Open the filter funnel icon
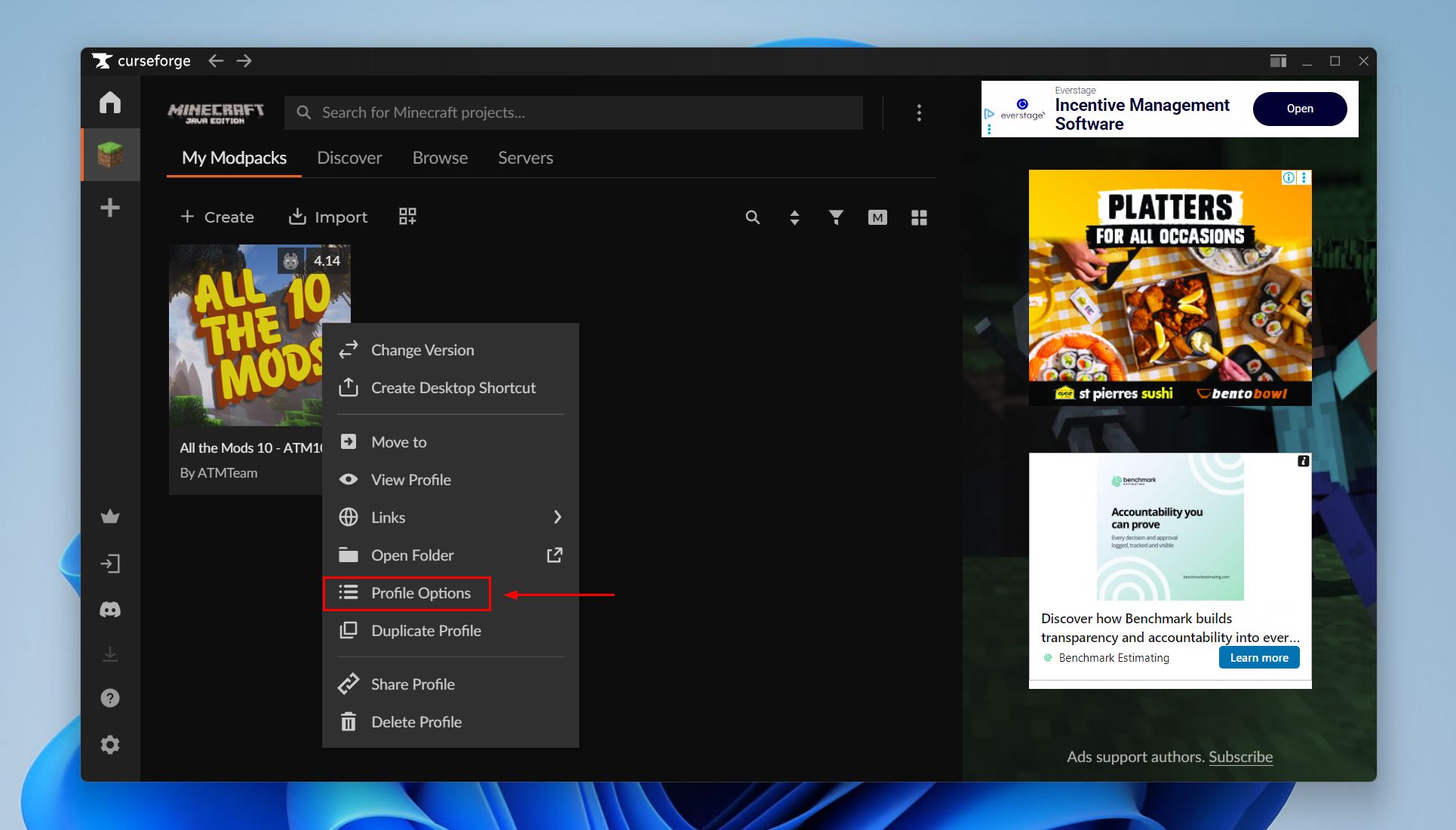This screenshot has width=1456, height=830. [x=836, y=217]
